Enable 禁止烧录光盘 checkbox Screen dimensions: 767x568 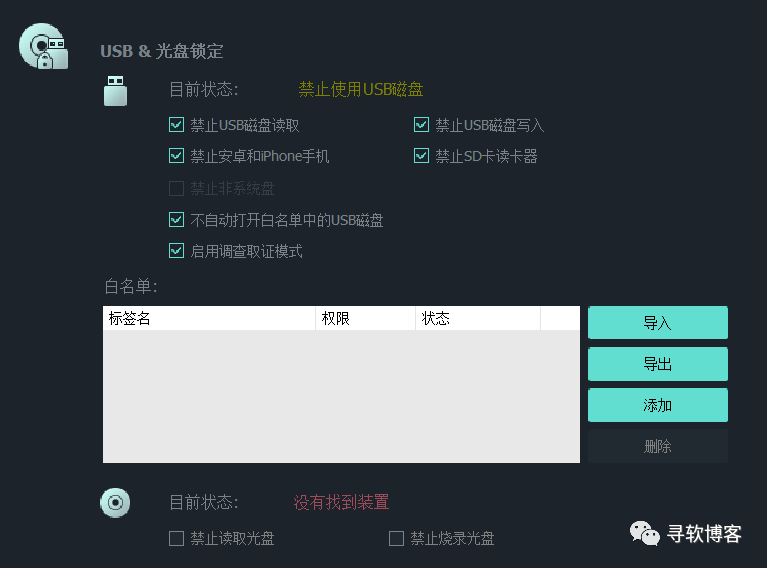point(396,539)
